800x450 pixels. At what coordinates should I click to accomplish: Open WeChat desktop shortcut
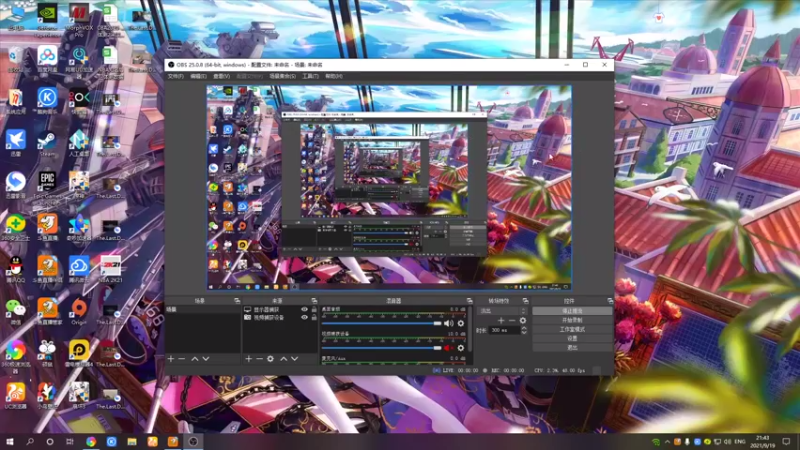click(16, 312)
